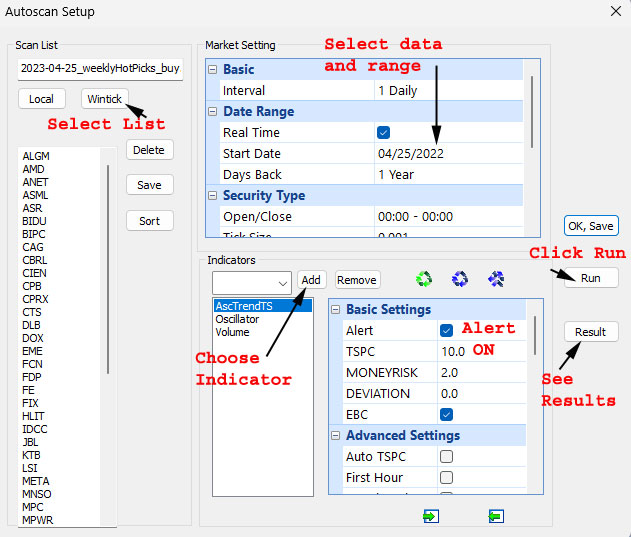Select LSI in the scan list
631x537 pixels.
pos(30,468)
